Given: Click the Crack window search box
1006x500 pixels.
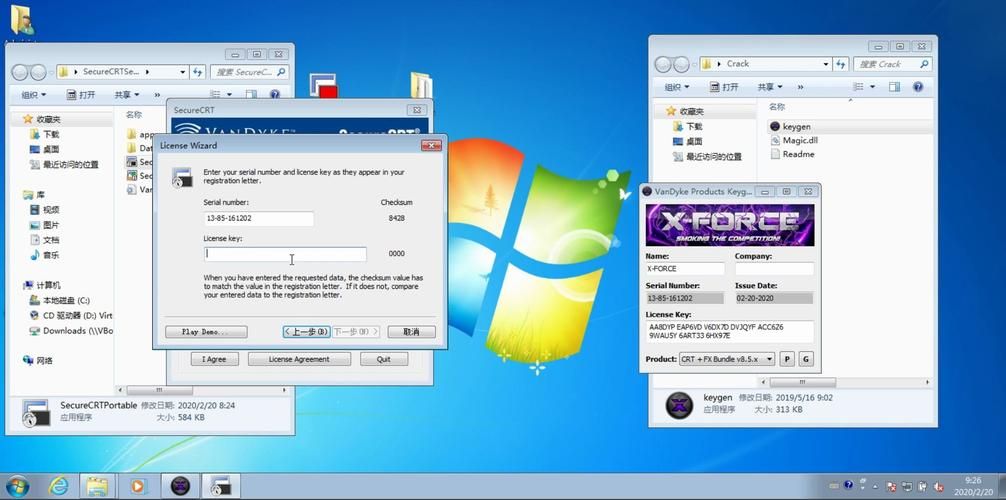Looking at the screenshot, I should tap(892, 64).
